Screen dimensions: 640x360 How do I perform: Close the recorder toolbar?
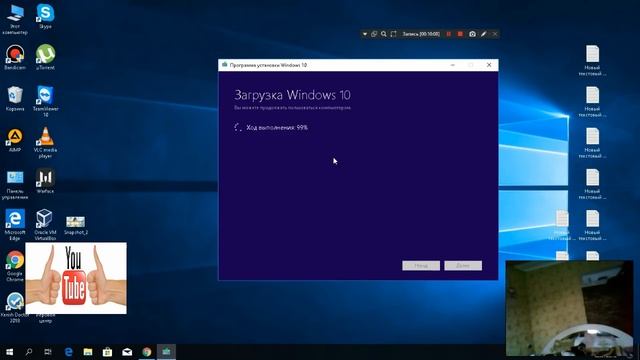point(495,34)
